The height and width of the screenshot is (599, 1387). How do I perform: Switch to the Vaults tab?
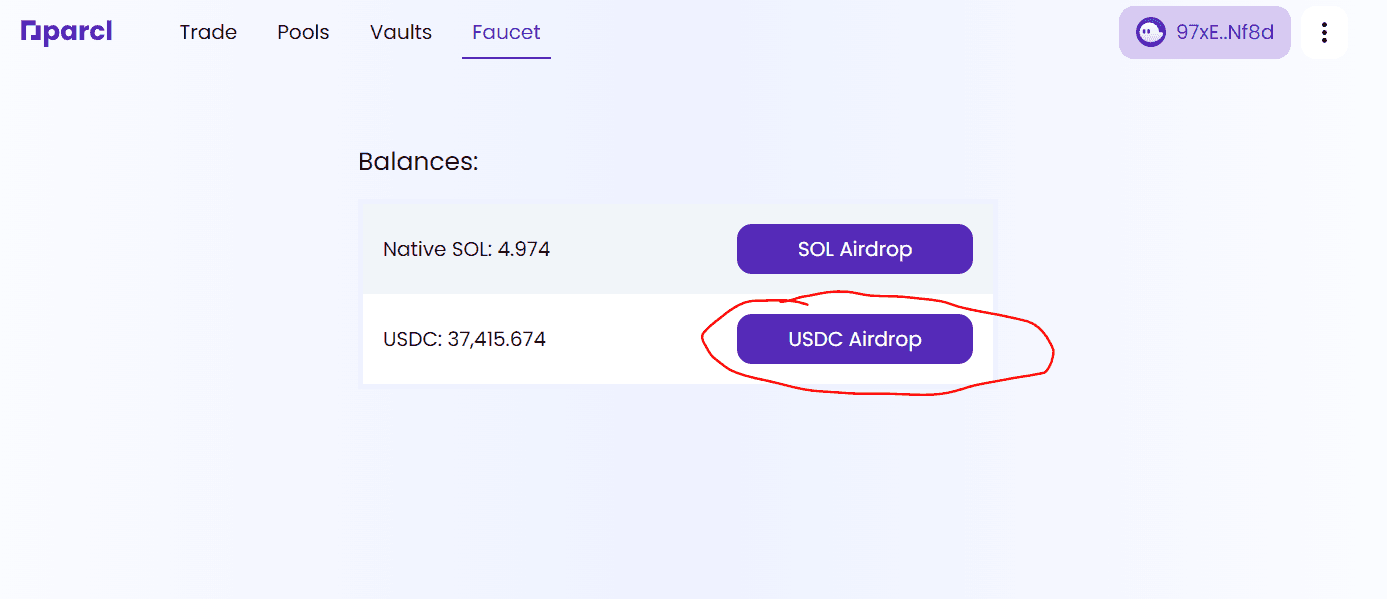pos(401,32)
